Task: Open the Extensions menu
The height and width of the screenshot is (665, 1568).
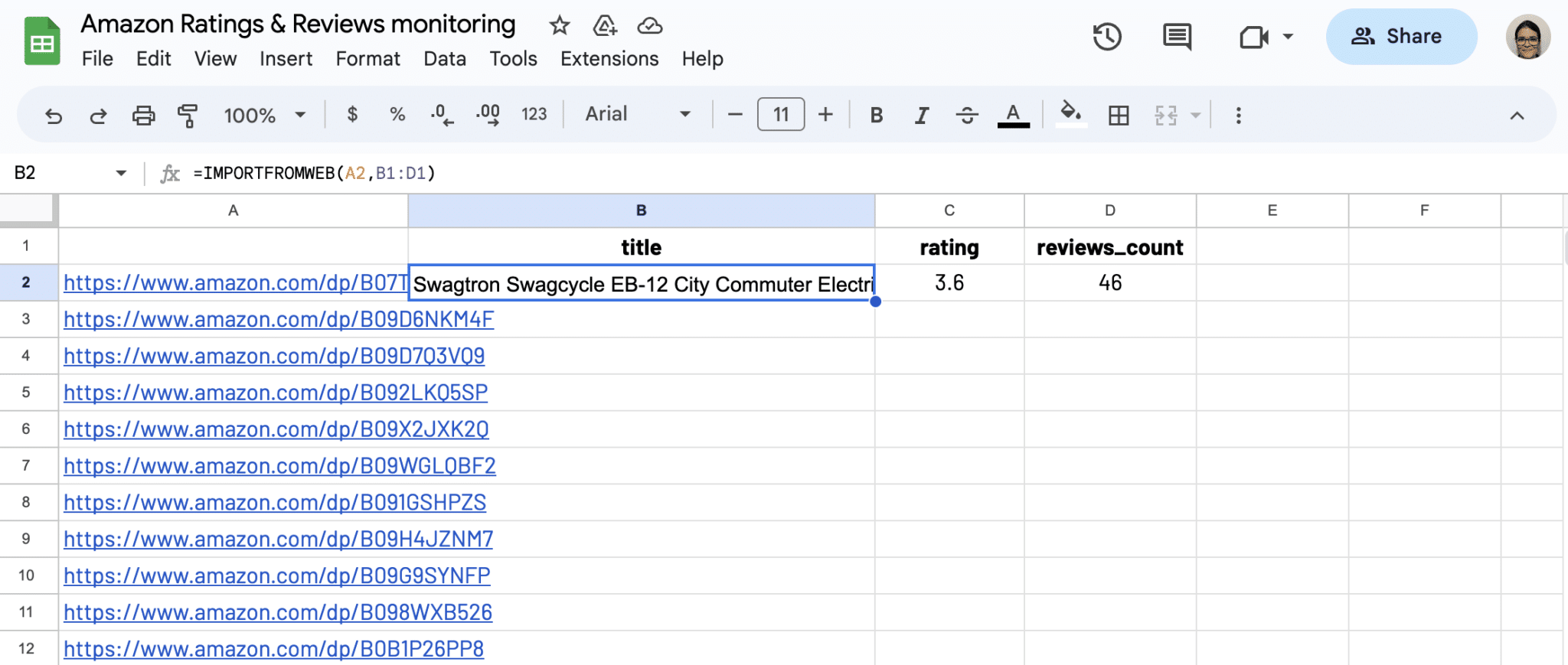Action: [609, 59]
